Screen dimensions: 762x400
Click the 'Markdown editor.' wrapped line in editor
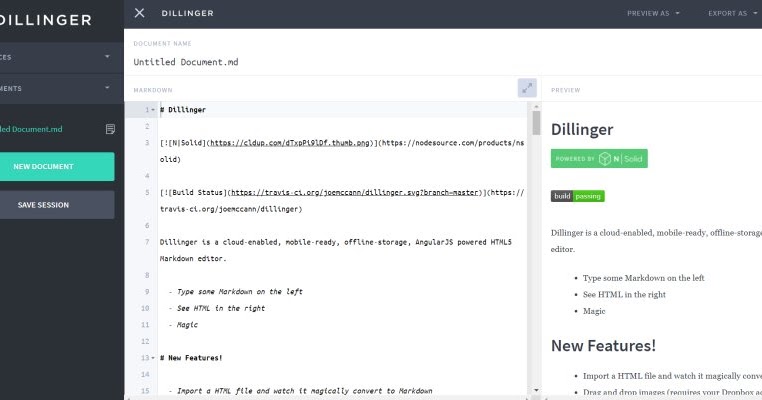tap(193, 259)
